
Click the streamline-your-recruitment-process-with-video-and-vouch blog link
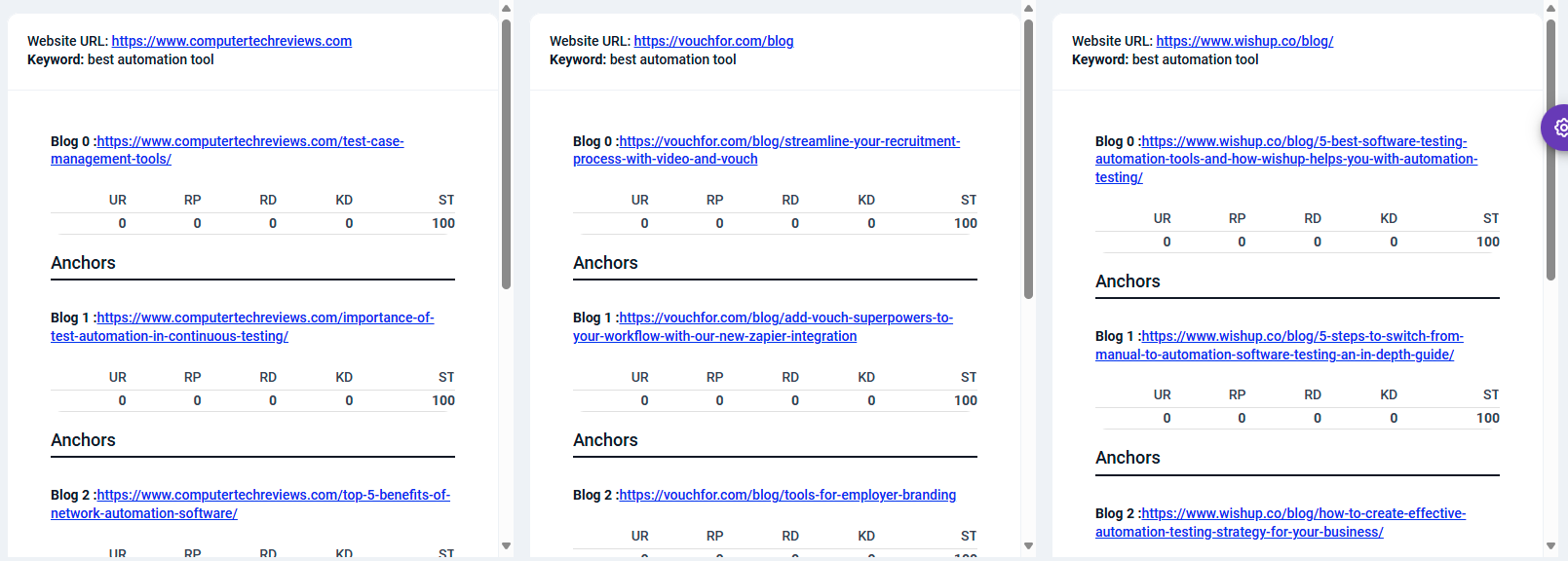(x=766, y=149)
